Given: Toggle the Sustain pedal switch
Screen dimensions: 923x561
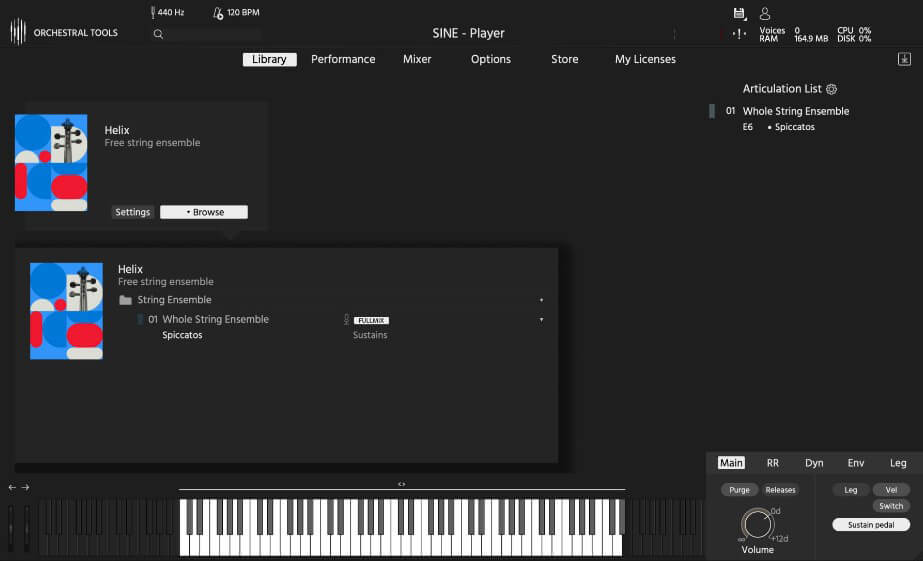Looking at the screenshot, I should [871, 524].
